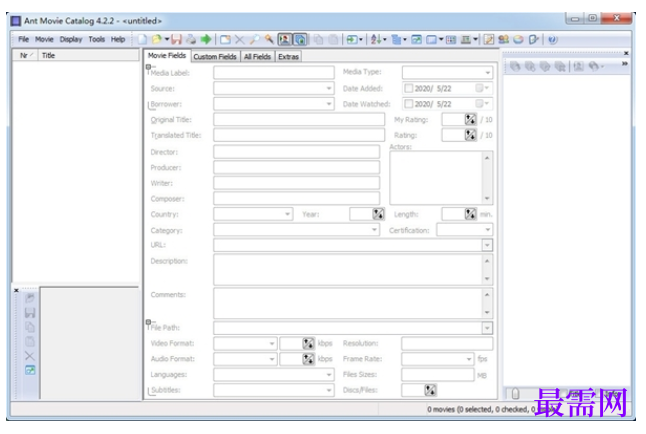
Task: Click the delete picture X in picture panel
Action: pyautogui.click(x=30, y=356)
